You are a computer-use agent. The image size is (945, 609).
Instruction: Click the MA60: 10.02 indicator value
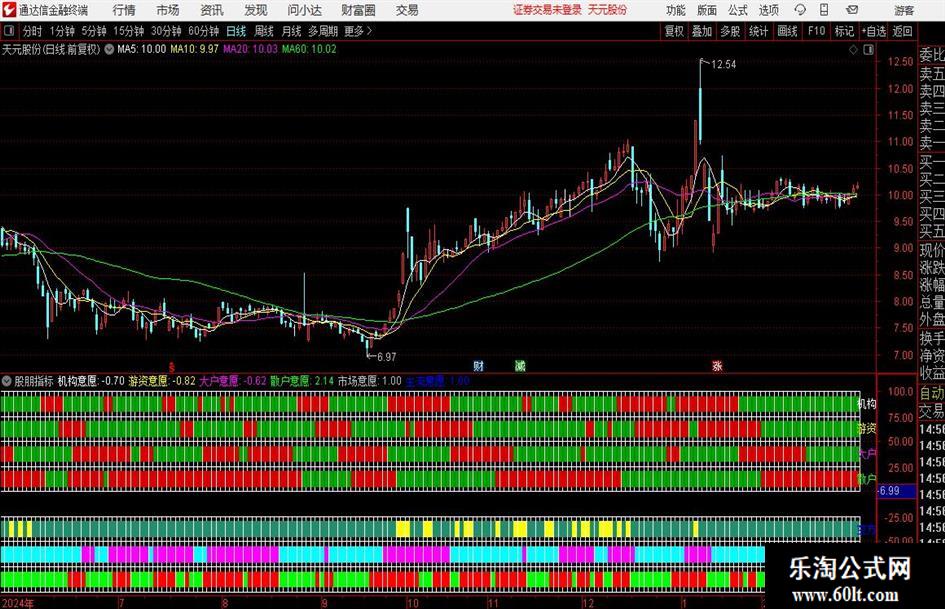[309, 49]
